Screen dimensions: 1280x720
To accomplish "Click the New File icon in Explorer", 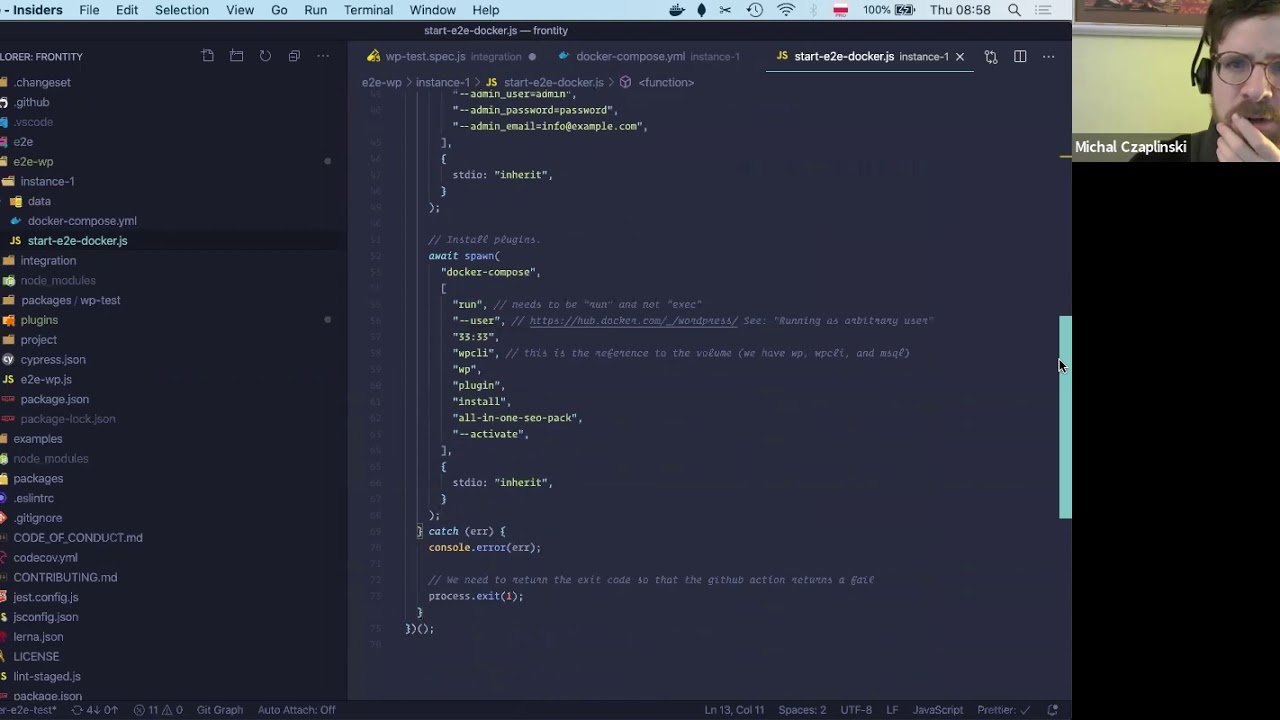I will click(208, 57).
